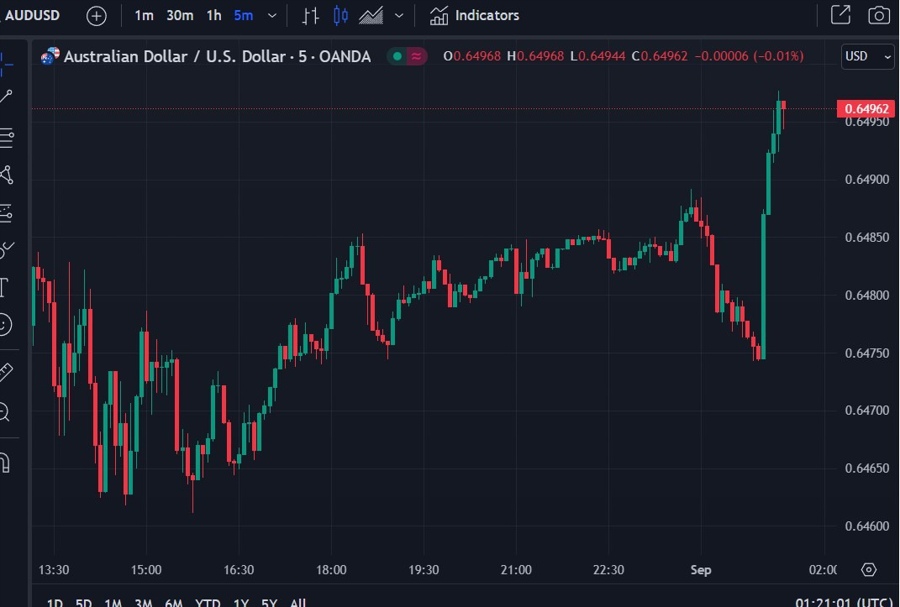The width and height of the screenshot is (900, 607).
Task: Expand the chart type dropdown chevron
Action: pos(399,15)
